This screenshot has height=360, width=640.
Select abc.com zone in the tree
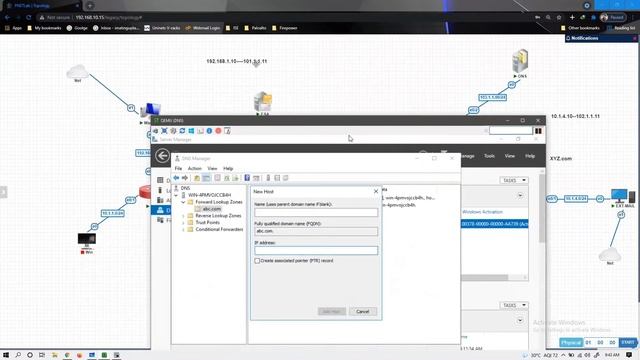pos(212,209)
